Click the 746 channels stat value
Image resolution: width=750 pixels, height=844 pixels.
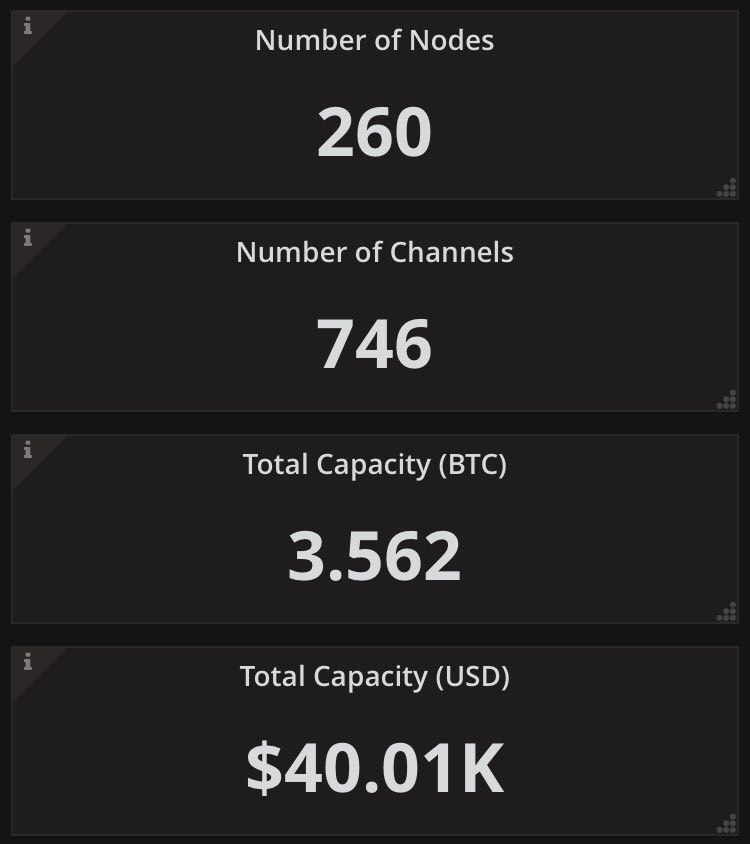374,345
